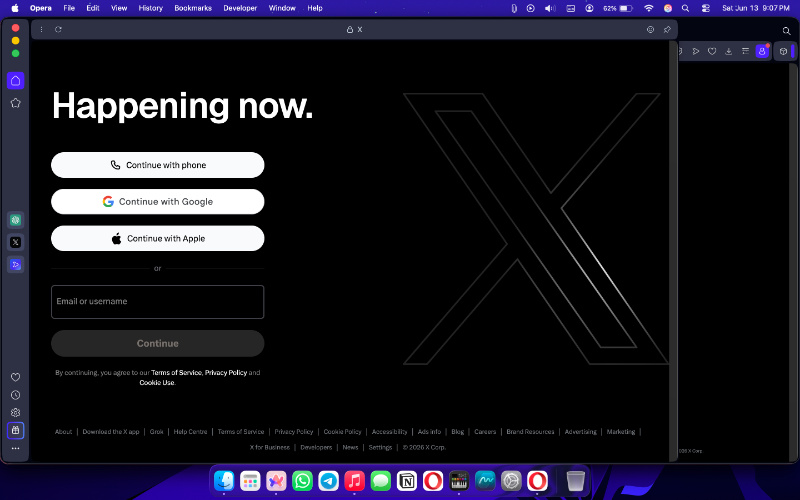Open the Window menu

pos(282,8)
